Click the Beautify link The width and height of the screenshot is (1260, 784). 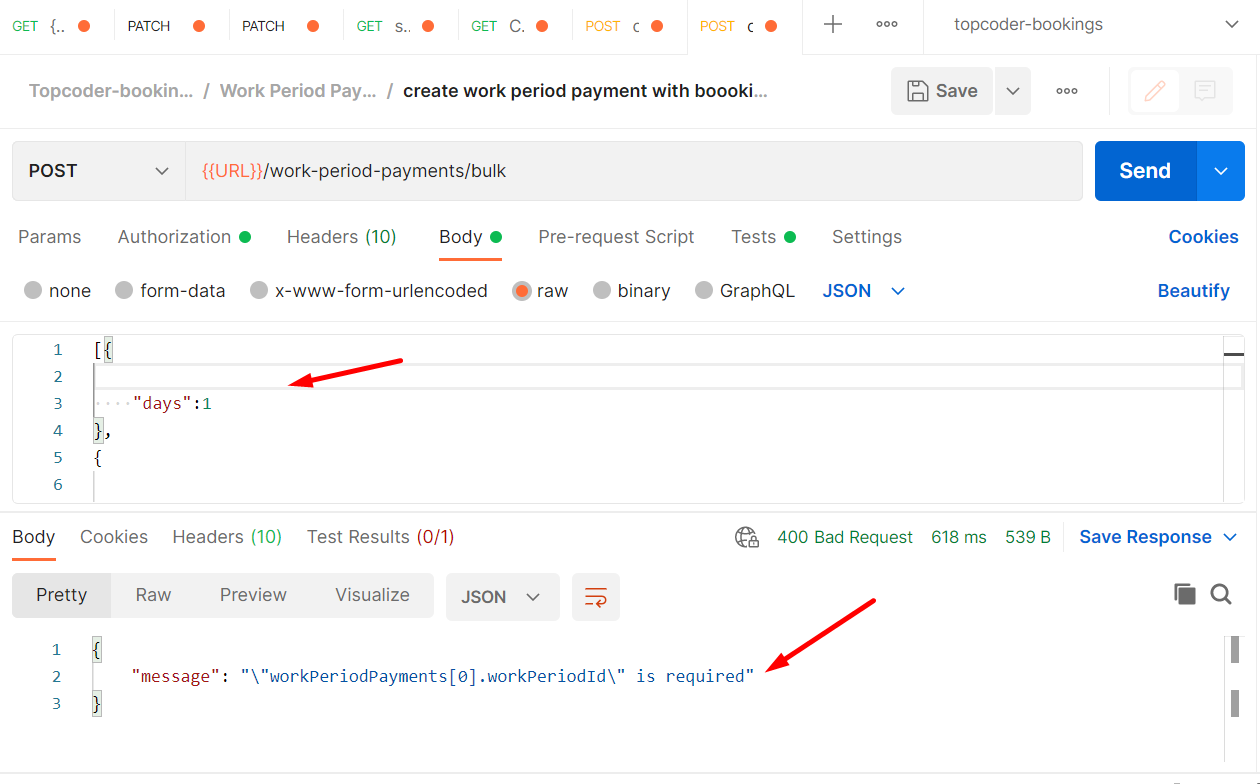click(1194, 290)
